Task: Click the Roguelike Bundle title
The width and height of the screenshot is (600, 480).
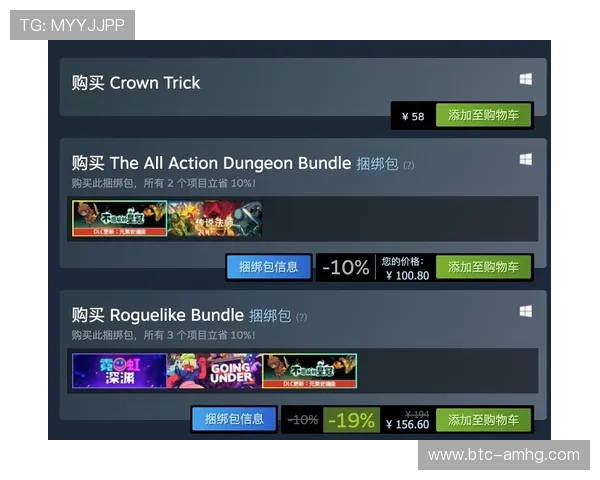Action: (177, 315)
